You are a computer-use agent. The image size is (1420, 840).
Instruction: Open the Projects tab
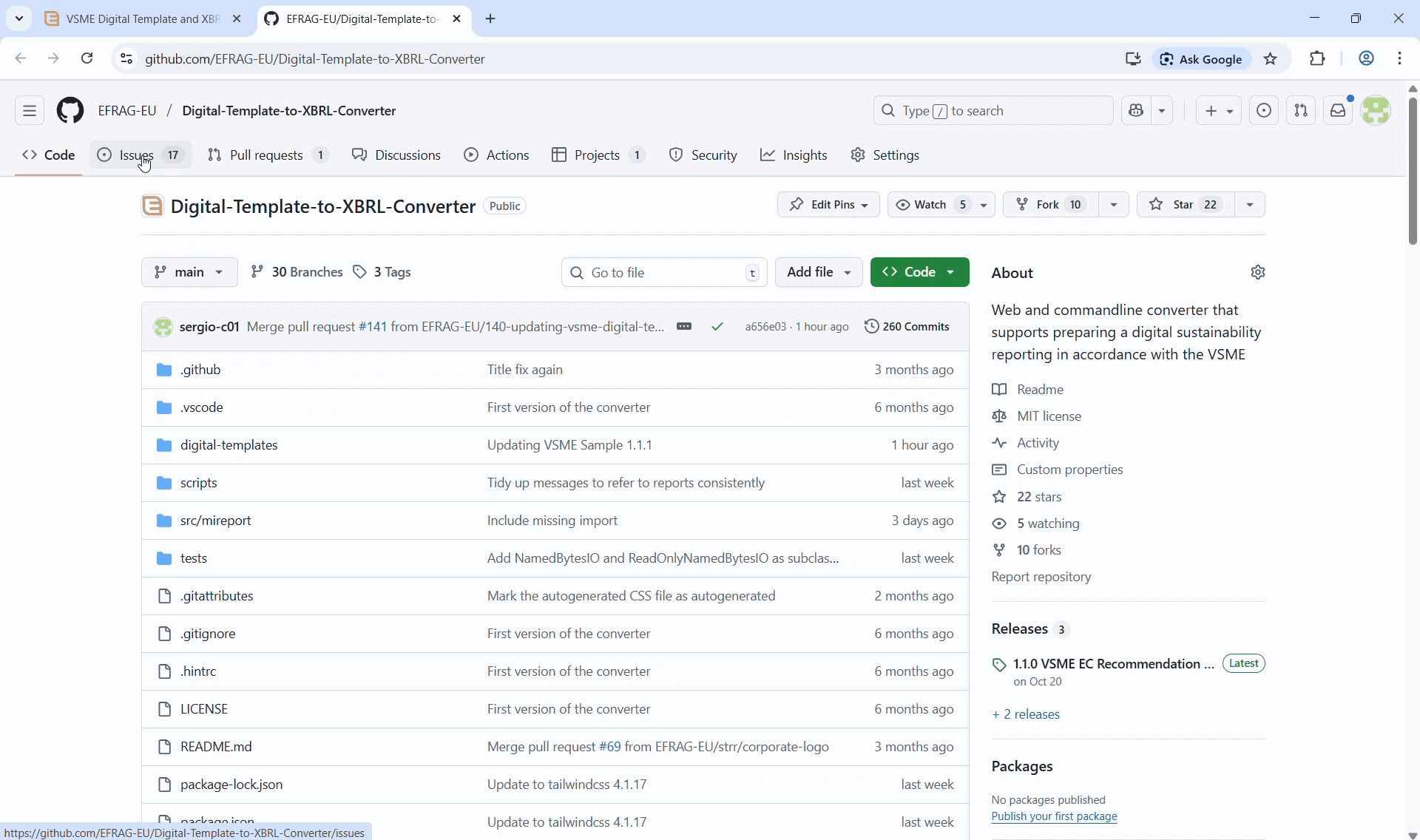click(x=598, y=155)
